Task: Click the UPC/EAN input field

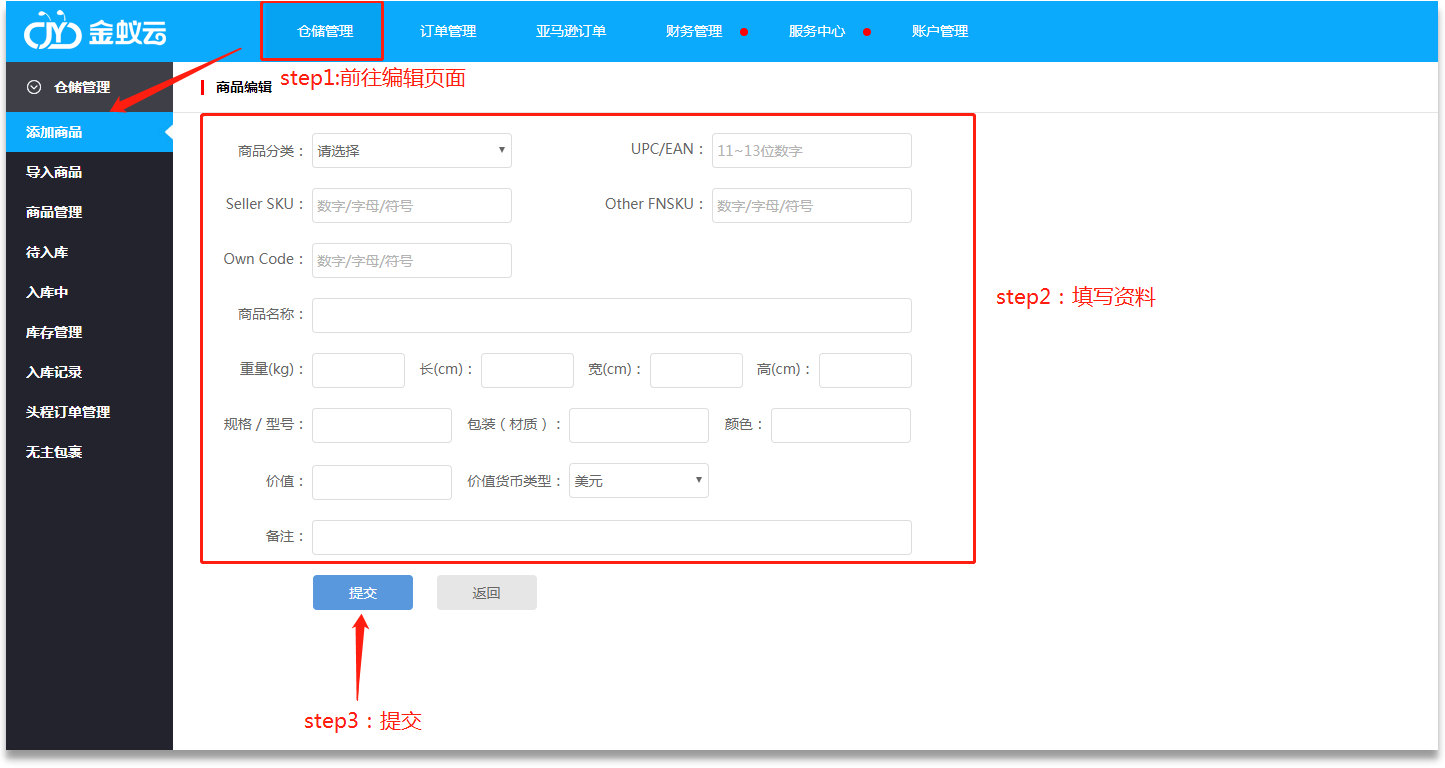Action: (x=811, y=151)
